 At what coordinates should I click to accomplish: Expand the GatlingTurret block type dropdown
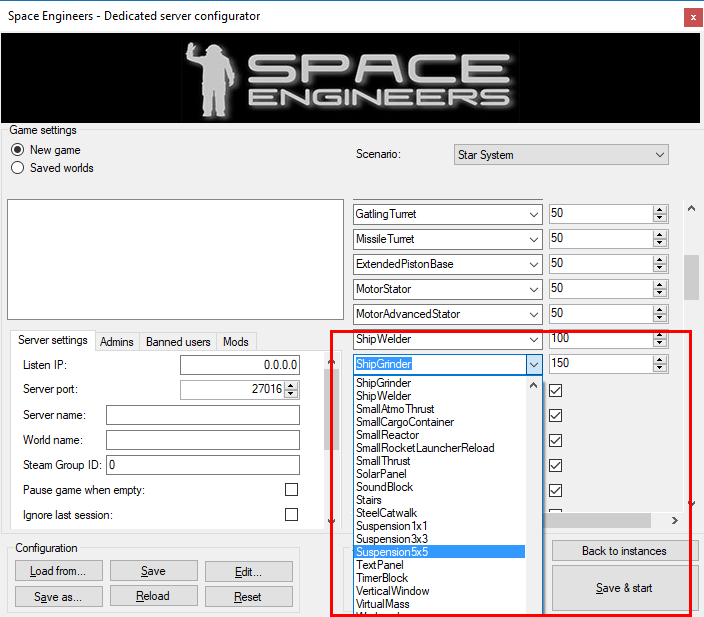[533, 214]
